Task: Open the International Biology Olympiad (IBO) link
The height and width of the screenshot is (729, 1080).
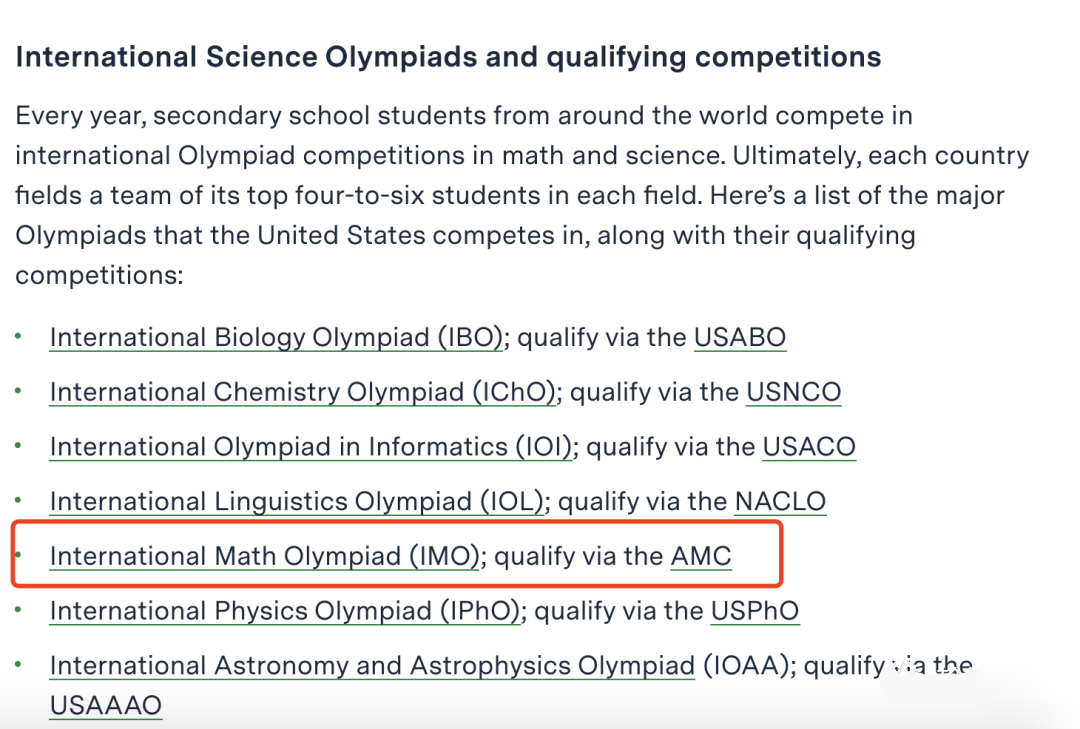Action: tap(277, 338)
